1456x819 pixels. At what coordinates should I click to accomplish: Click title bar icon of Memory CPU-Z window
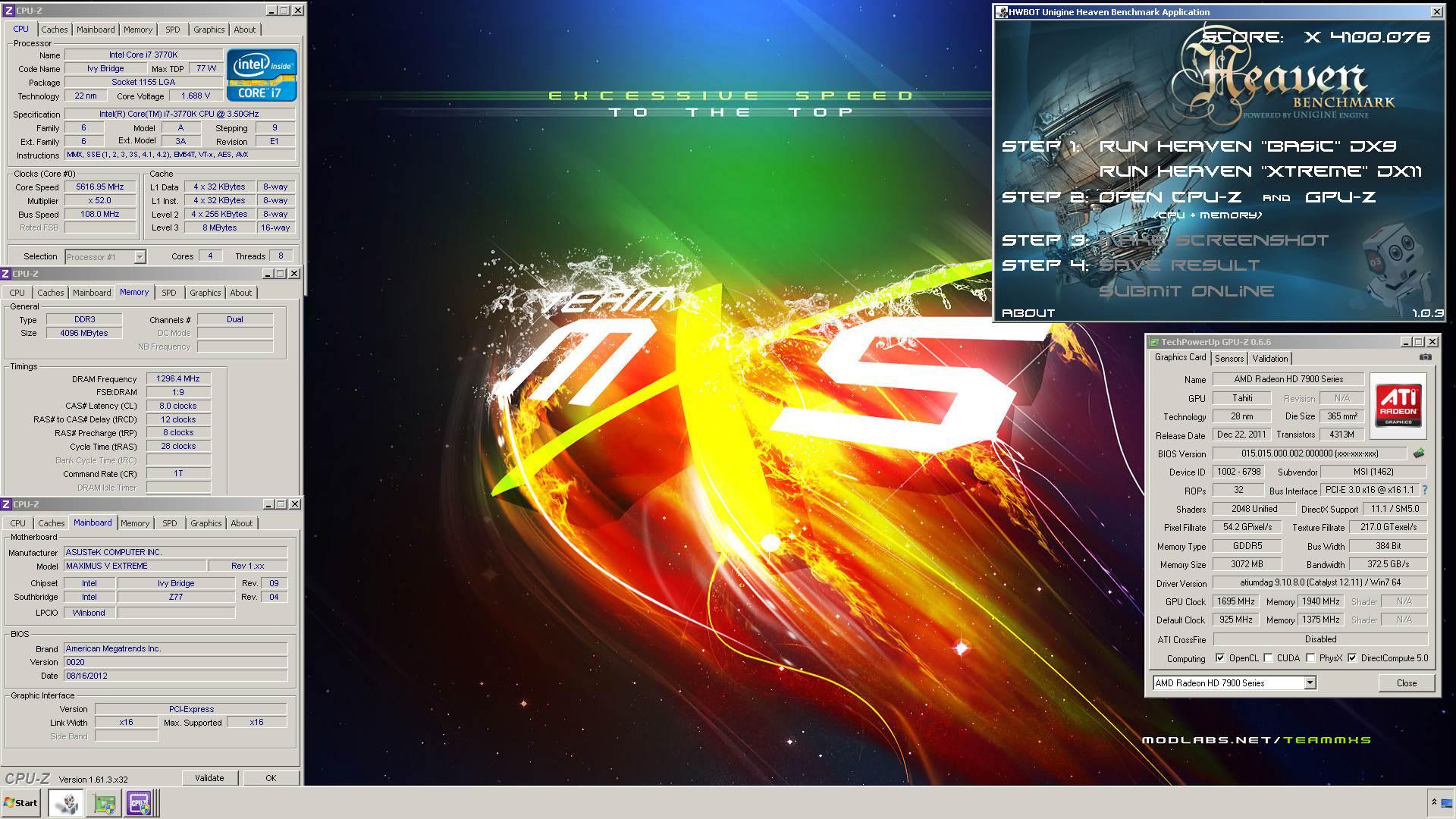point(6,274)
